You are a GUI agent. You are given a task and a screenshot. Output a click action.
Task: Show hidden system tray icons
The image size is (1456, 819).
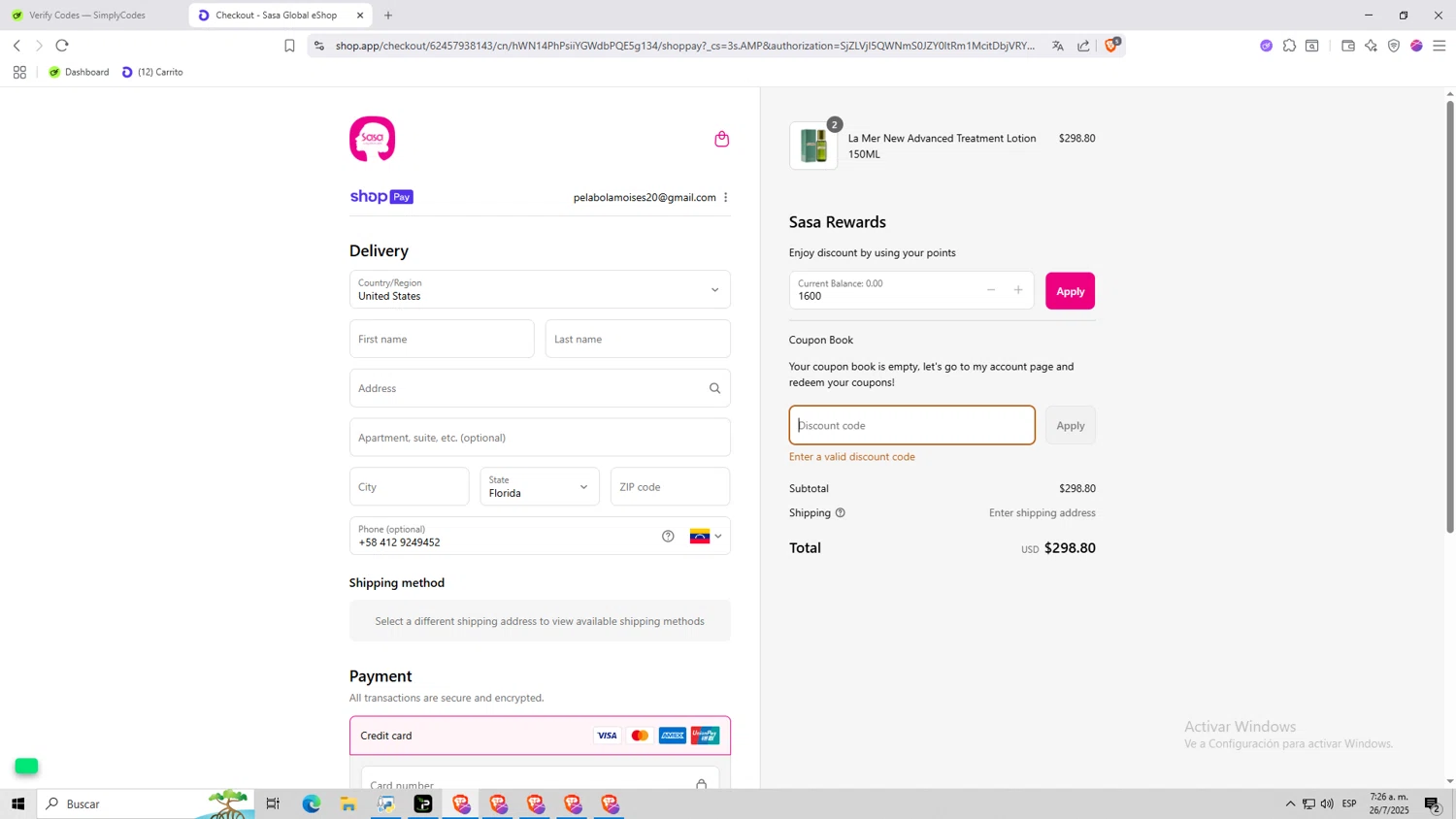[1290, 803]
